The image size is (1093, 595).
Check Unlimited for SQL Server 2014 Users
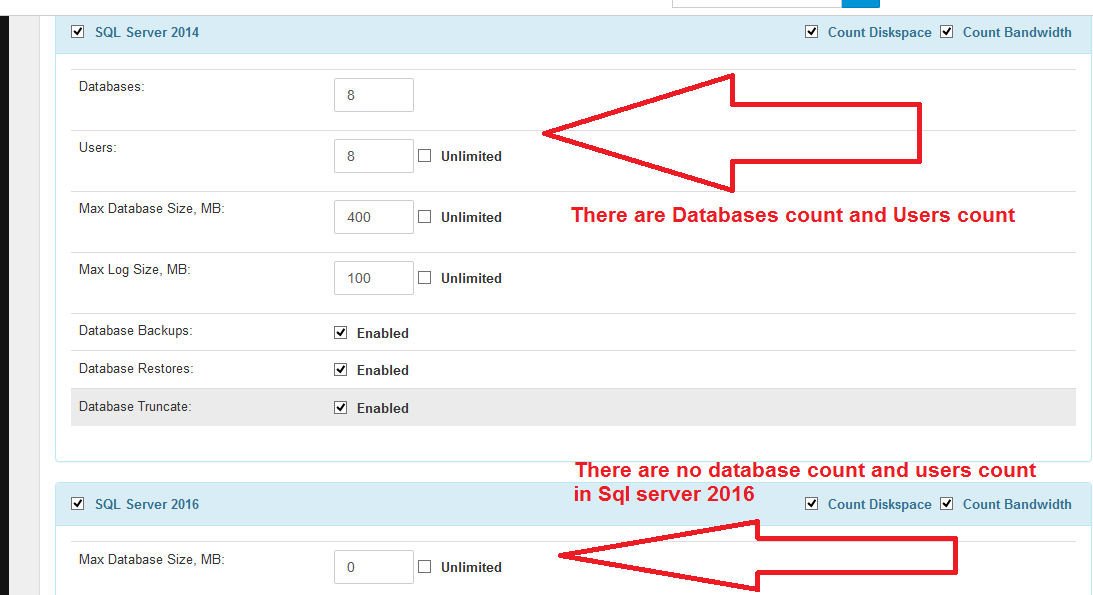[x=425, y=156]
